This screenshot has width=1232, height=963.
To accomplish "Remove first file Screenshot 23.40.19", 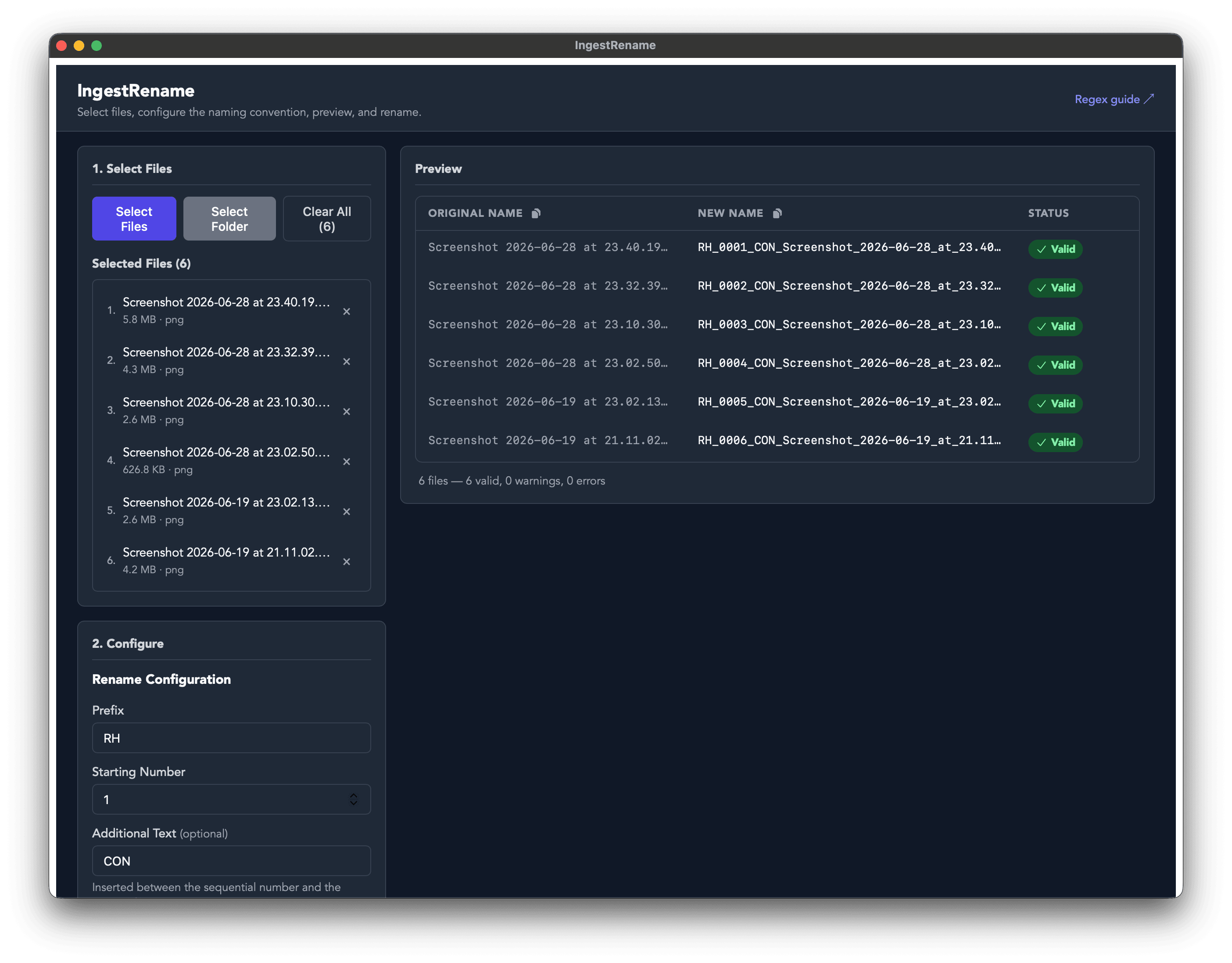I will 346,311.
